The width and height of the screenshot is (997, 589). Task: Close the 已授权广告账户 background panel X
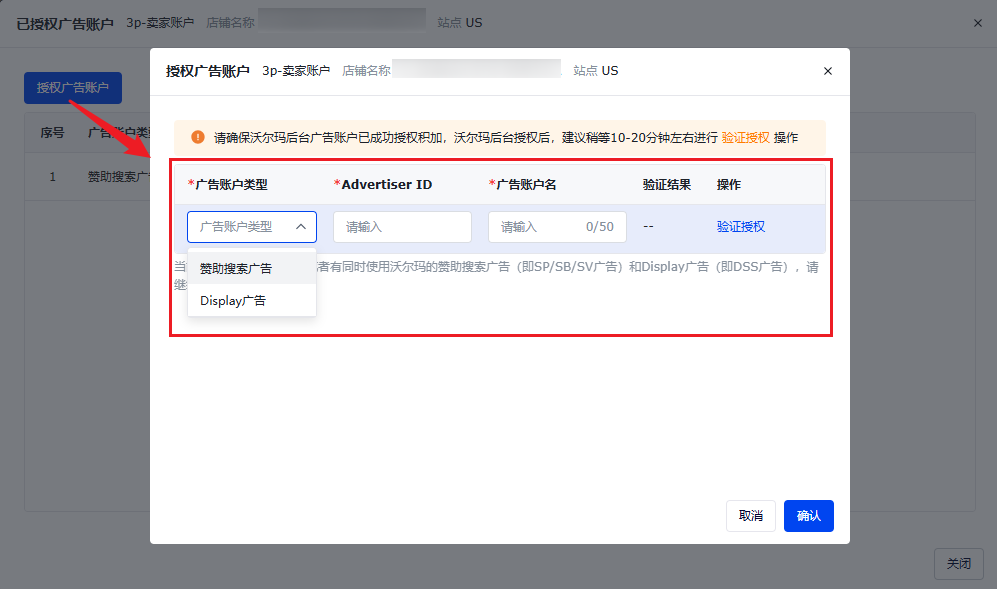pos(977,23)
